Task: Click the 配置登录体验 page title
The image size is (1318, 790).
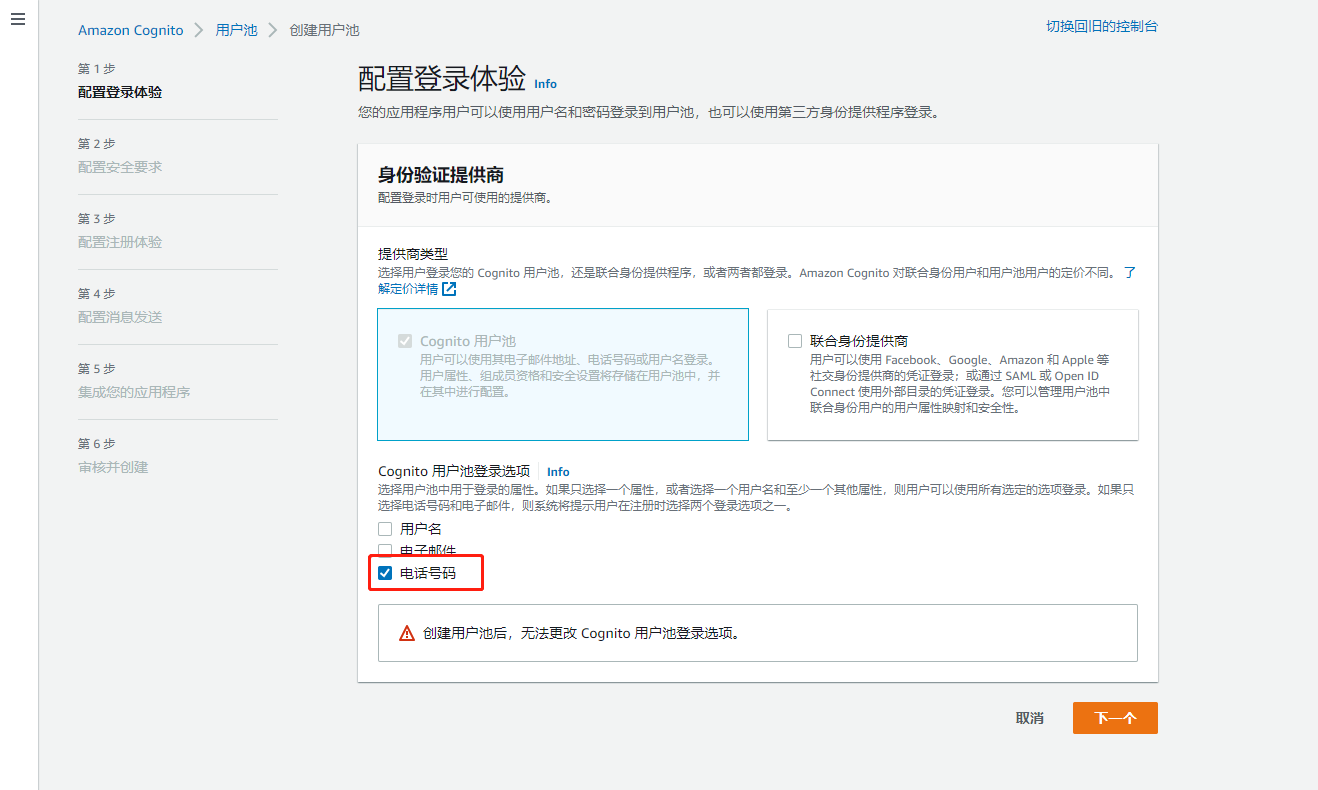Action: coord(442,79)
